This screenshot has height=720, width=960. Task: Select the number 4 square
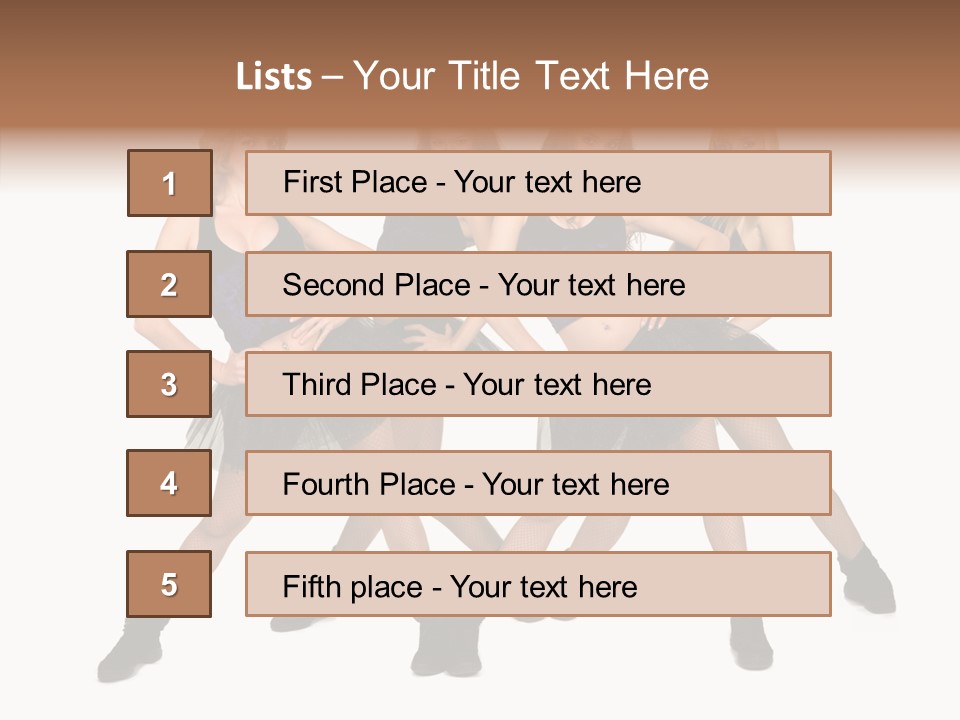point(169,483)
